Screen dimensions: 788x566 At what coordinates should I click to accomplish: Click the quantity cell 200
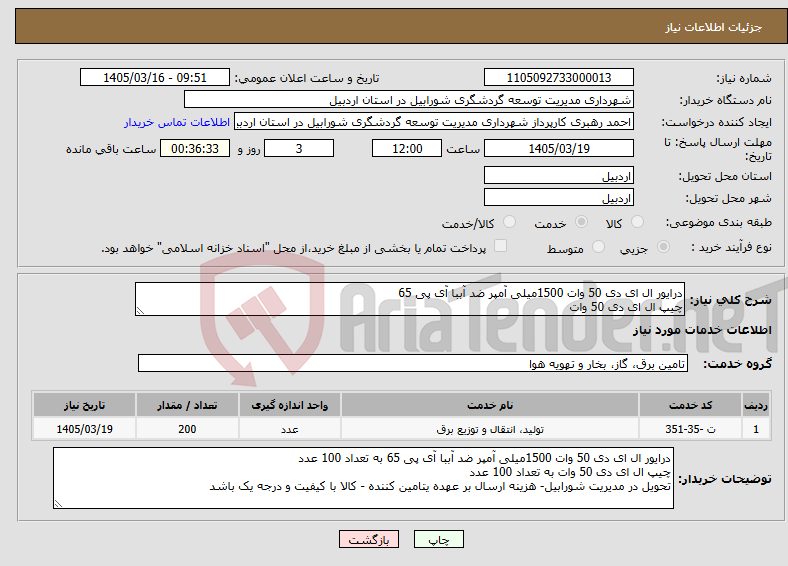(187, 429)
